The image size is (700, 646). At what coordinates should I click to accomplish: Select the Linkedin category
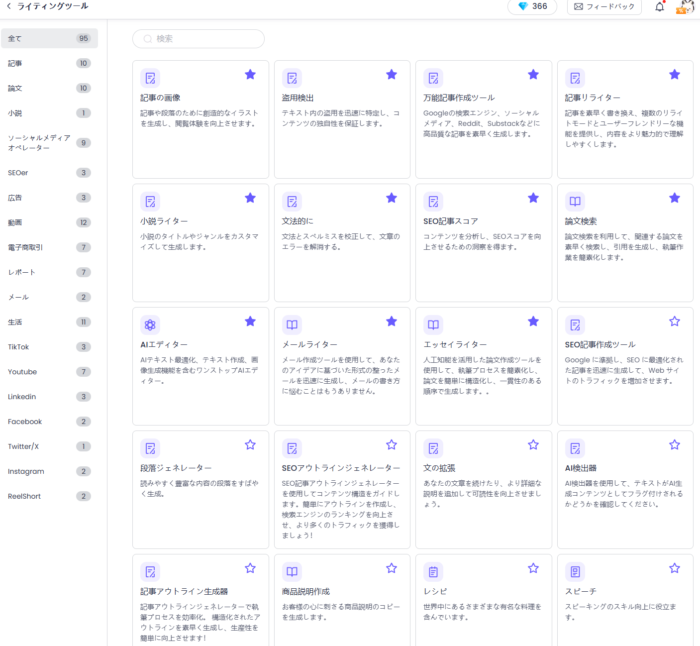[x=49, y=396]
